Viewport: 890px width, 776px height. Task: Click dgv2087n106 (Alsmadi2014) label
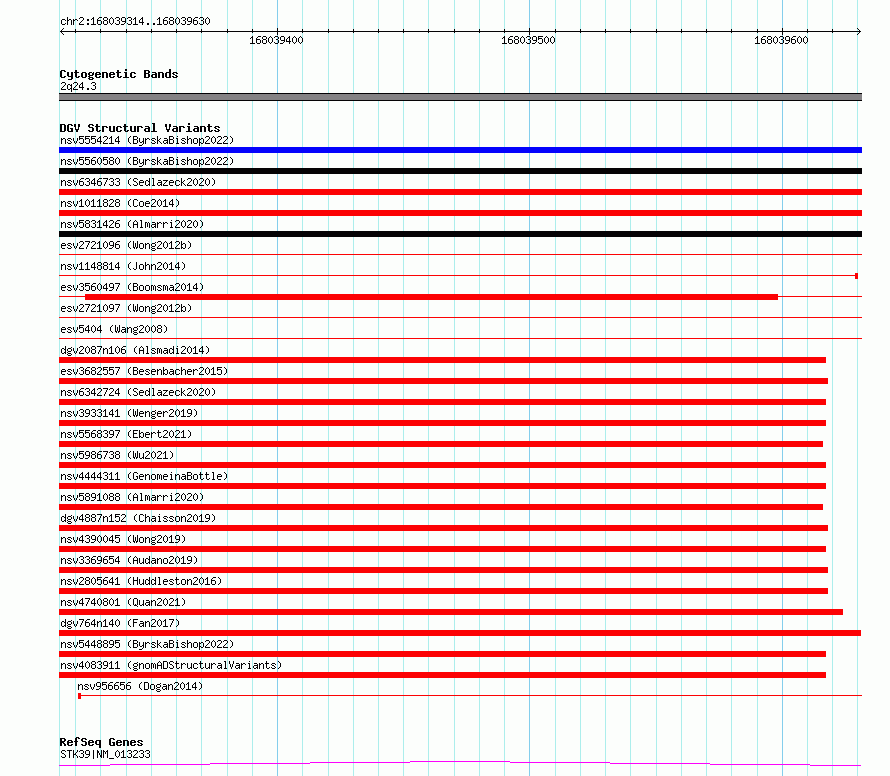135,350
